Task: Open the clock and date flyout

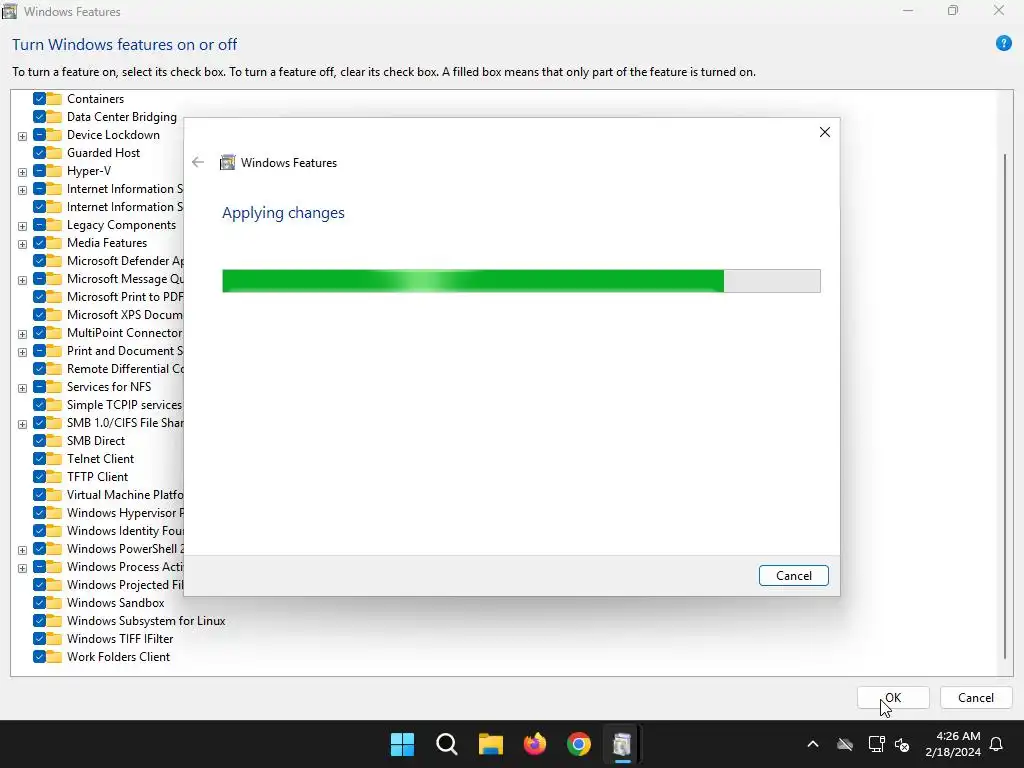Action: tap(953, 744)
